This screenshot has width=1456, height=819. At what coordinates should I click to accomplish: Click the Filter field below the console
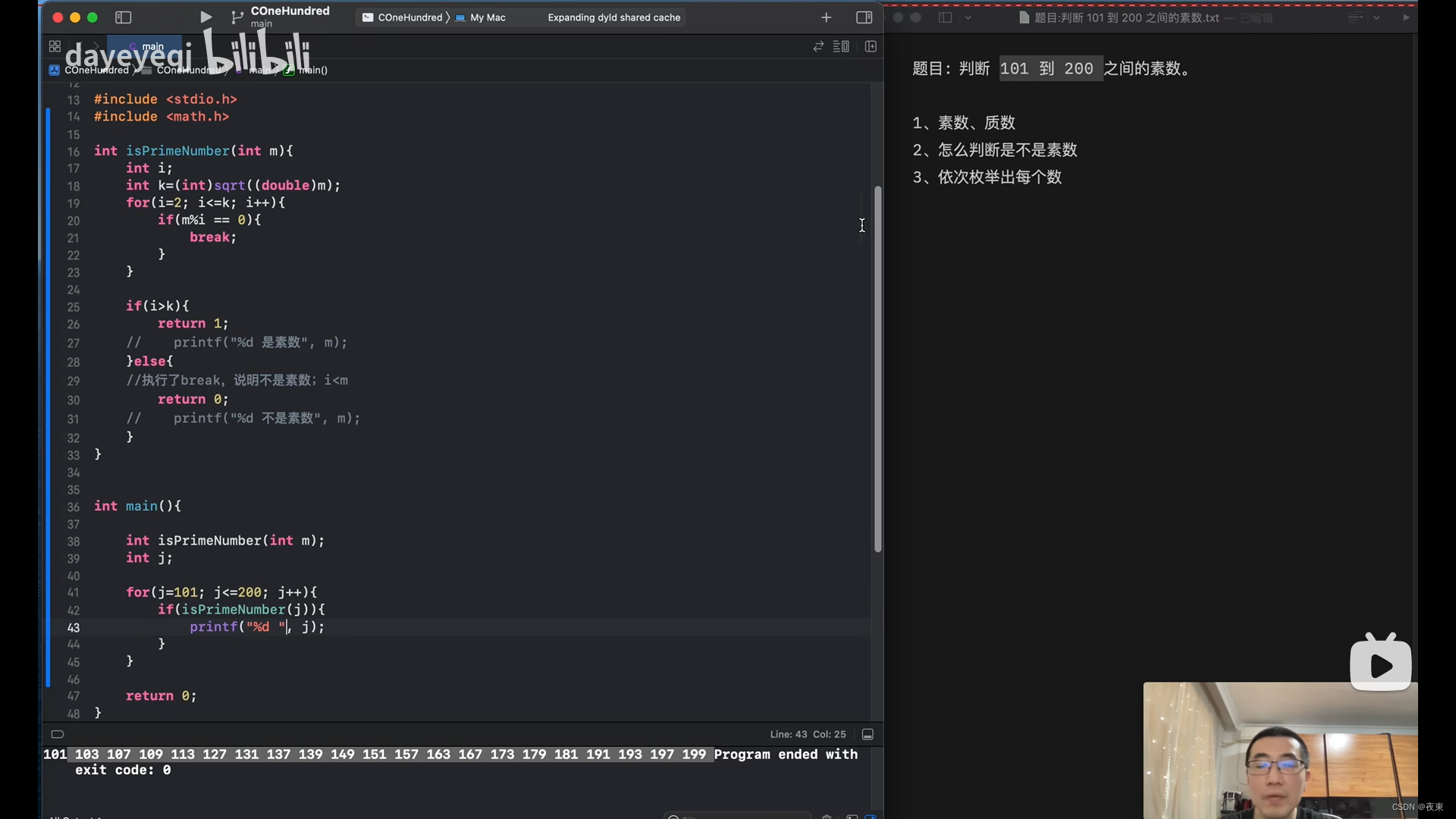[x=736, y=817]
